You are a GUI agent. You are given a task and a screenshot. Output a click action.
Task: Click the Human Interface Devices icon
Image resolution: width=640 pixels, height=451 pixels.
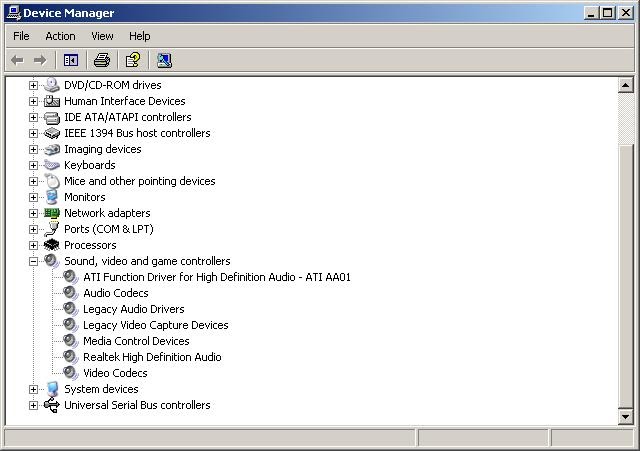tap(52, 101)
